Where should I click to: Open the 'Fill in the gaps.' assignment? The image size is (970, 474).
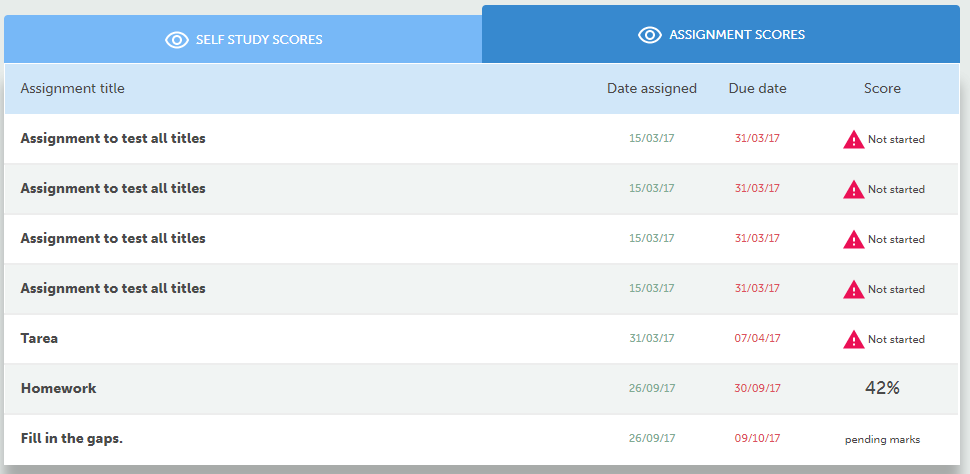tap(71, 438)
